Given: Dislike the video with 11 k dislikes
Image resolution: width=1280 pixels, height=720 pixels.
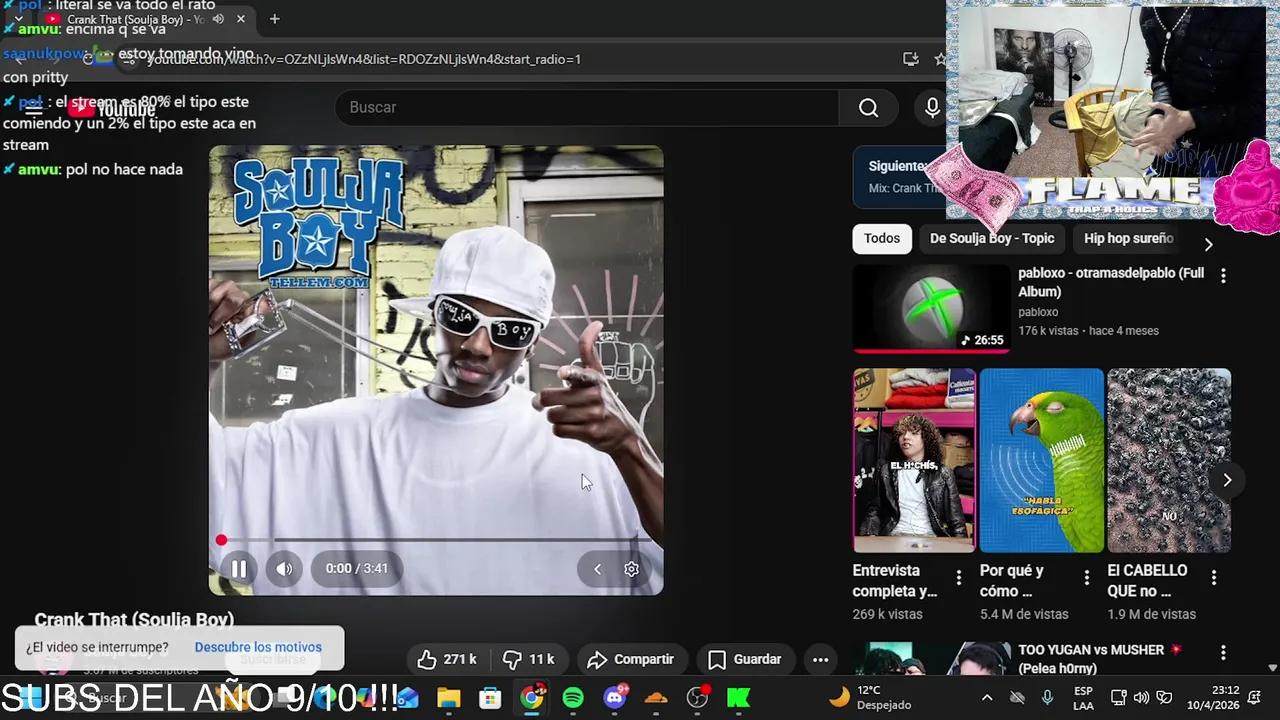Looking at the screenshot, I should tap(529, 659).
